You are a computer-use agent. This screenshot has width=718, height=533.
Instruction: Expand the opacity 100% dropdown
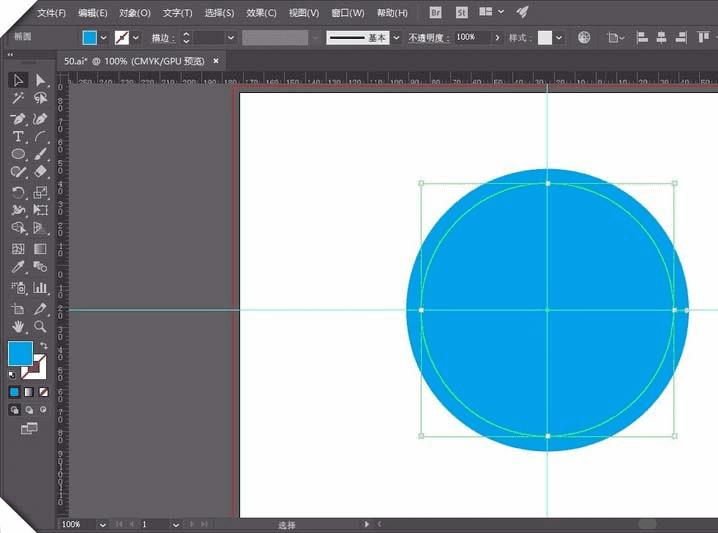coord(496,37)
